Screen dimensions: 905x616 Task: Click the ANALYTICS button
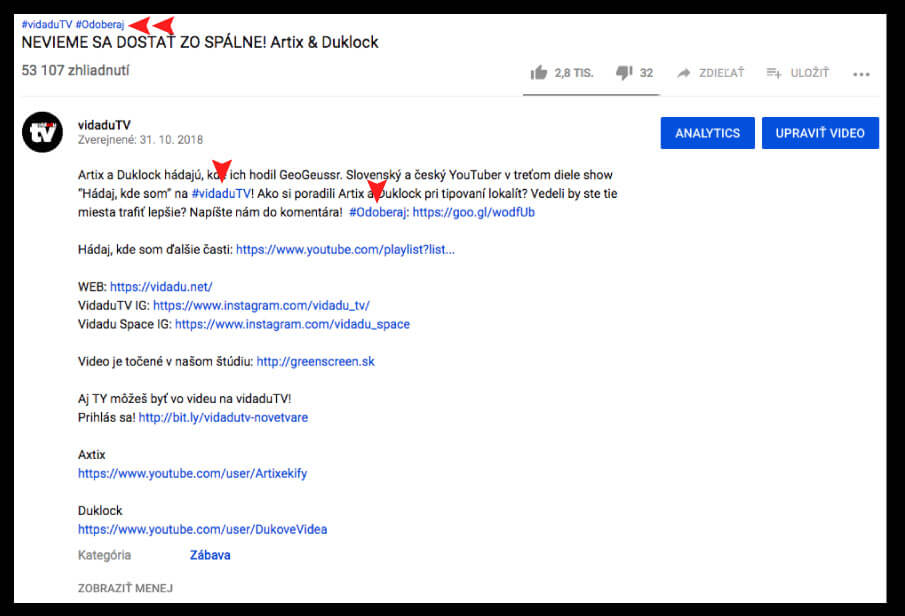pyautogui.click(x=707, y=133)
